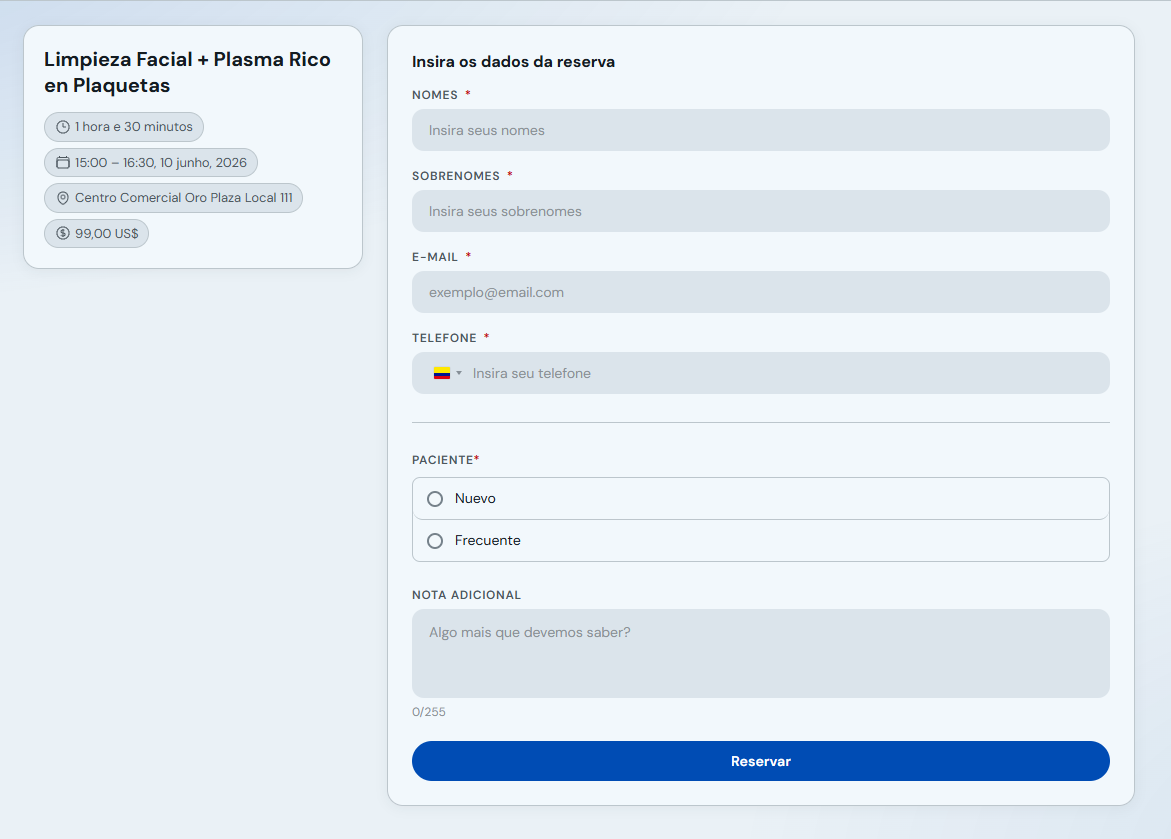Click the clock icon beside duration

click(x=63, y=127)
